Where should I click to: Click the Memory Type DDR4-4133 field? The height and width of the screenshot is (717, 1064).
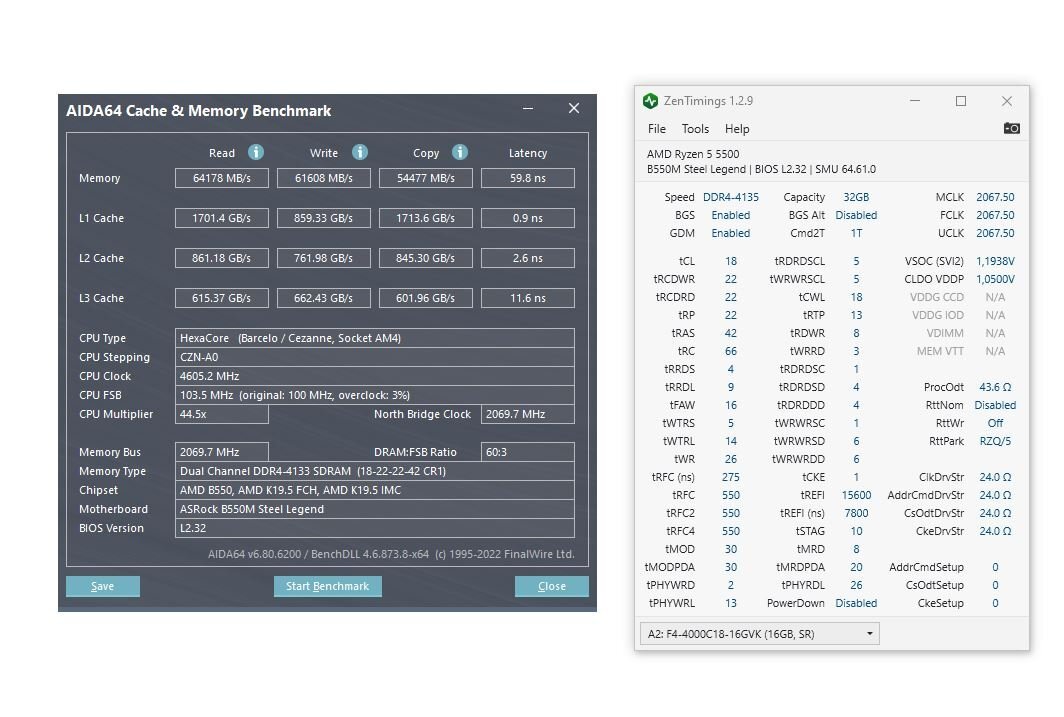[375, 471]
